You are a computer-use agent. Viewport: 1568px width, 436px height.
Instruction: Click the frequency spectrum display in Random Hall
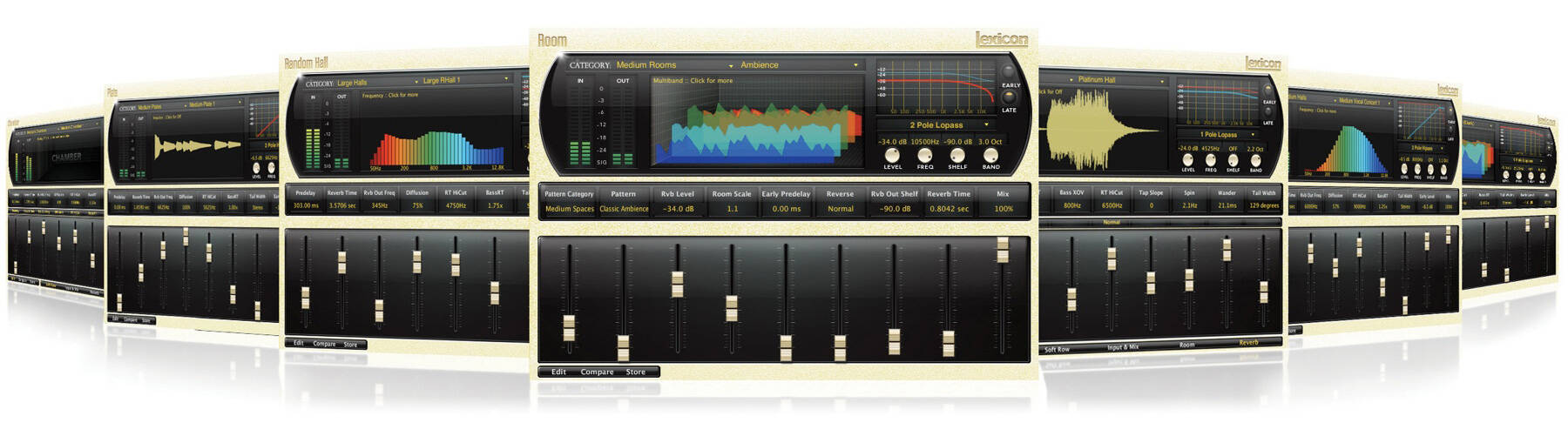point(440,130)
